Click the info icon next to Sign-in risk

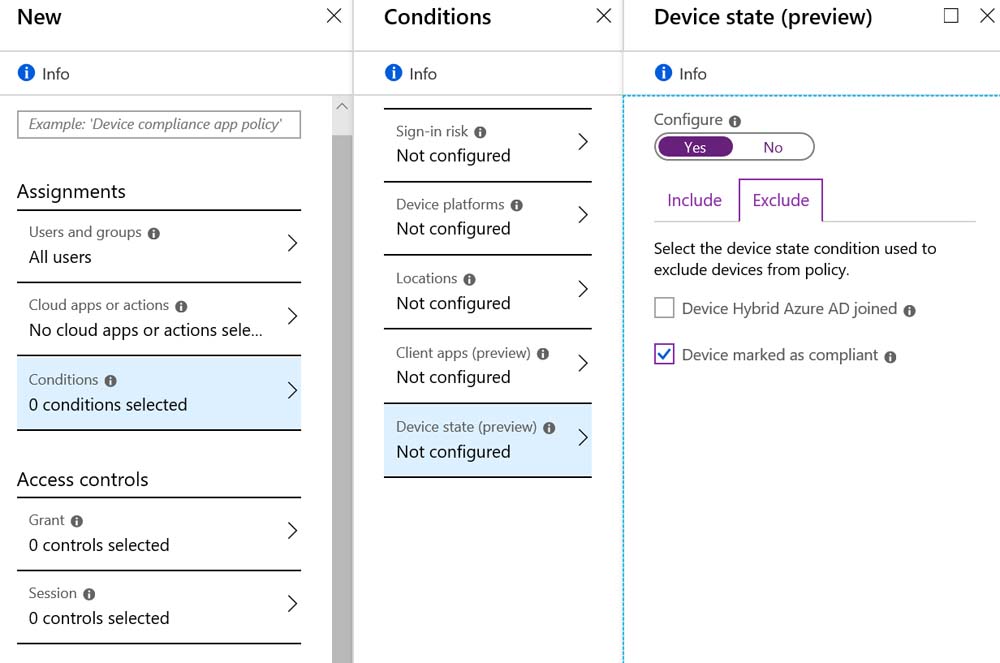[480, 132]
